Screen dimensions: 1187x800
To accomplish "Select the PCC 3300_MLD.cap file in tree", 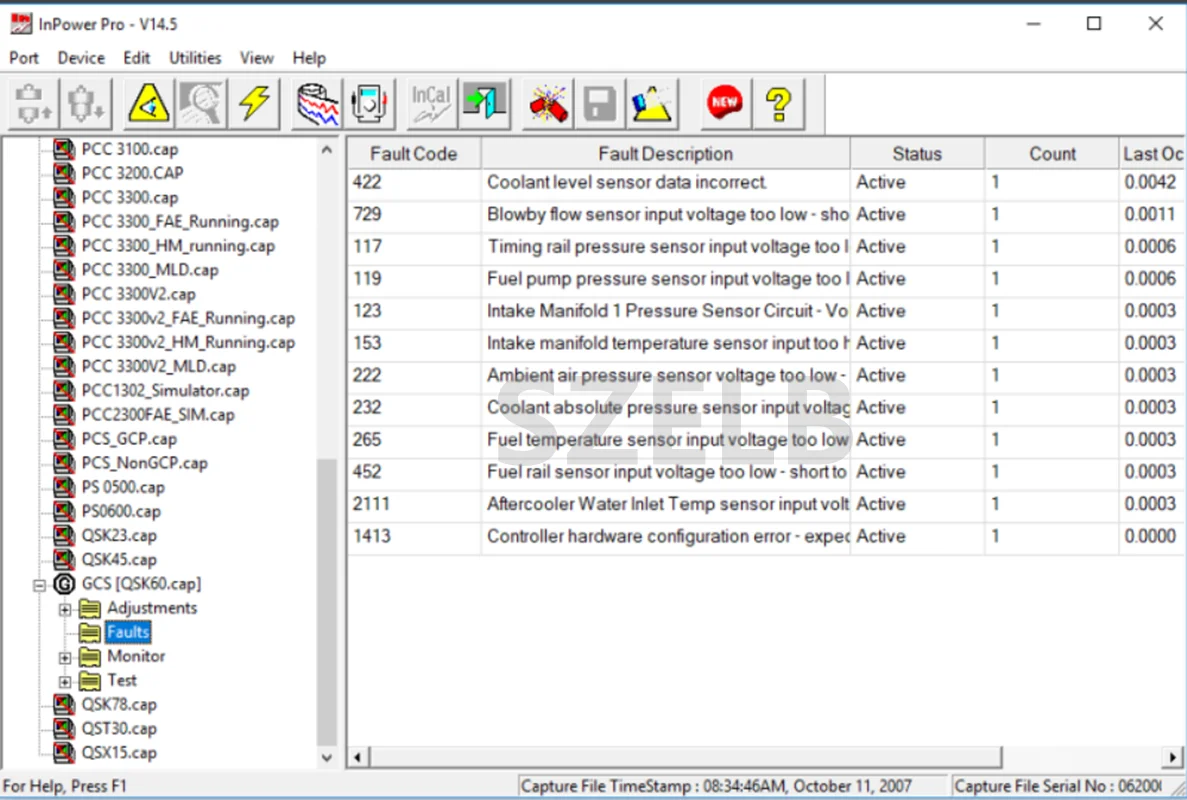I will coord(149,270).
